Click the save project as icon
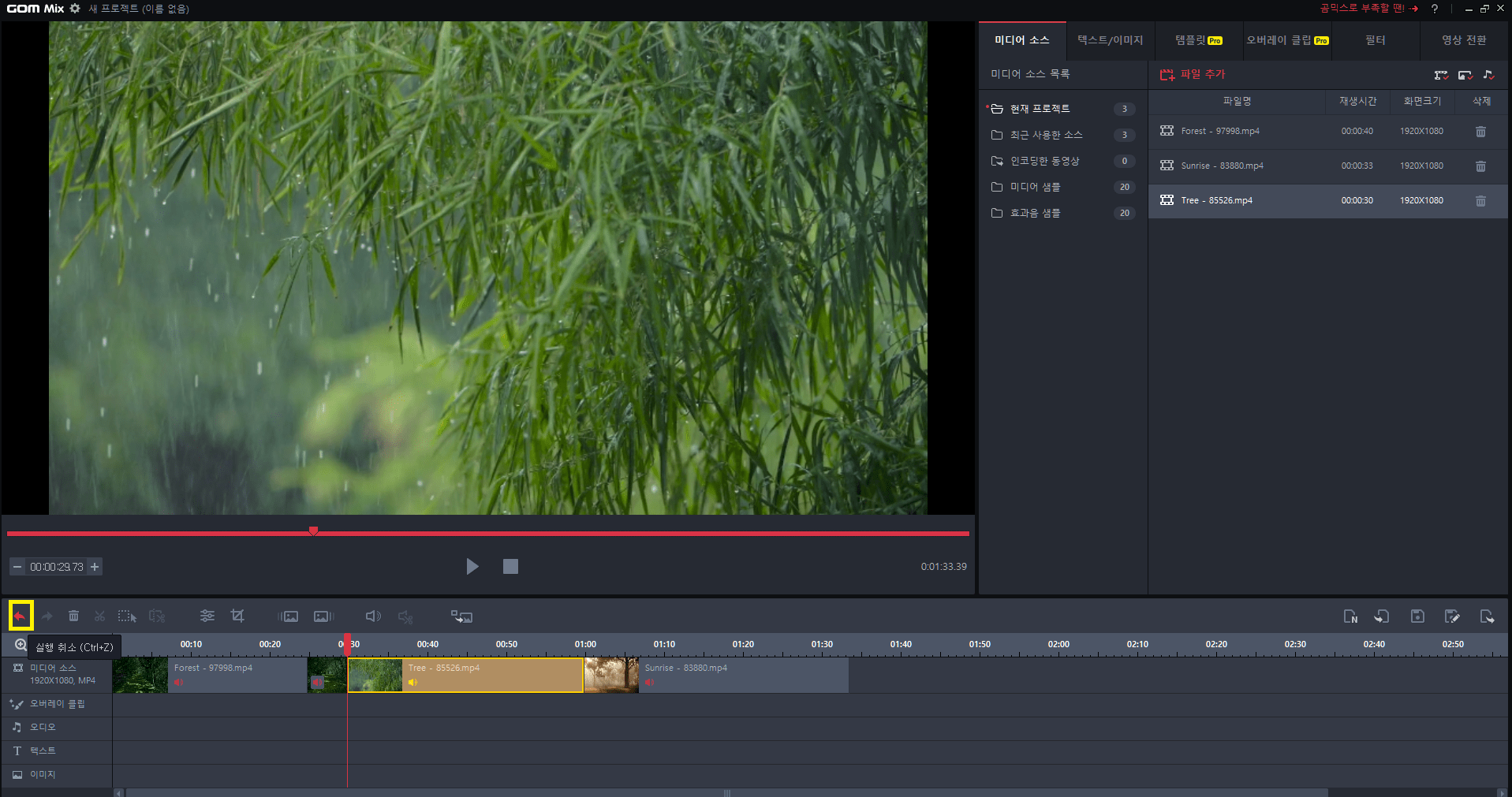 coord(1452,616)
